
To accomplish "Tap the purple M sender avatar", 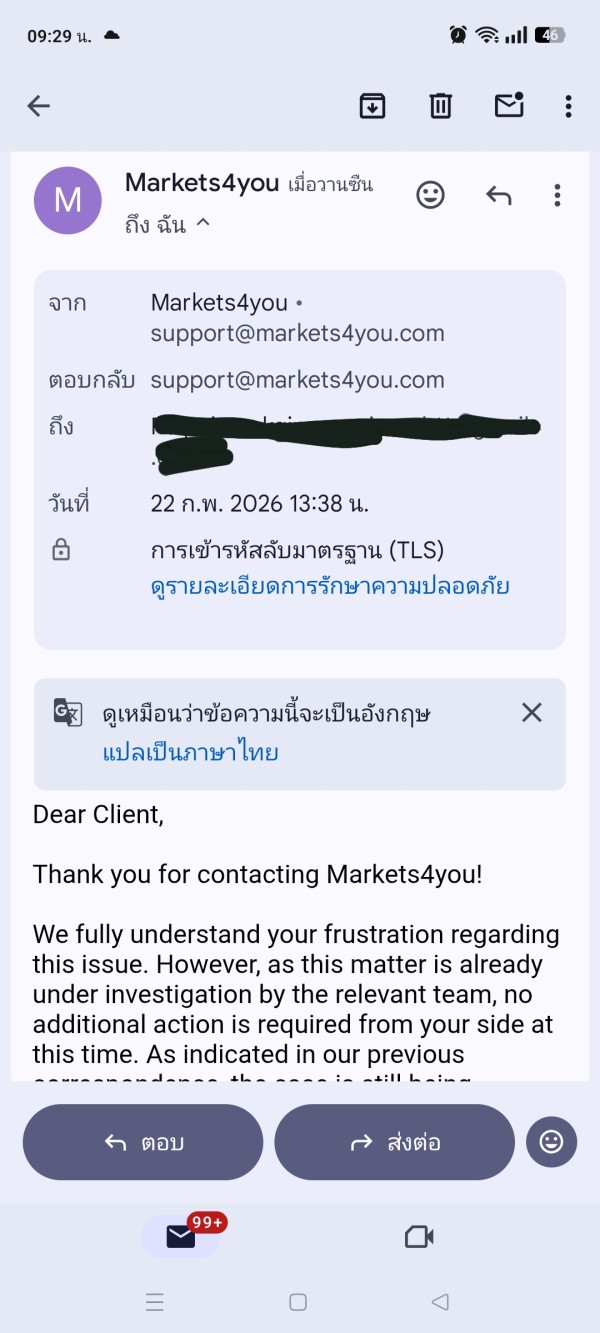I will [x=68, y=200].
